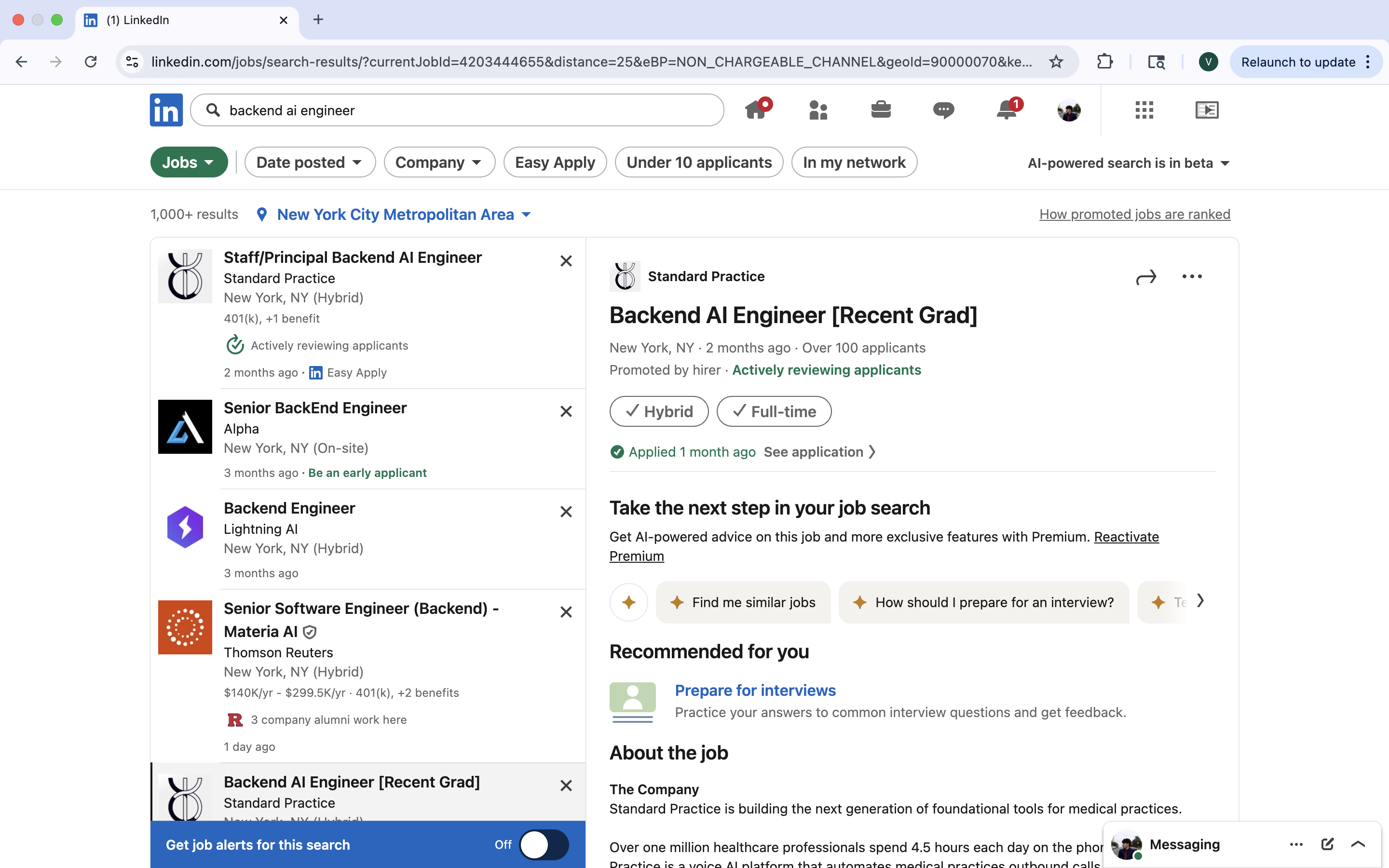Compose a new message icon
This screenshot has height=868, width=1389.
(1327, 844)
